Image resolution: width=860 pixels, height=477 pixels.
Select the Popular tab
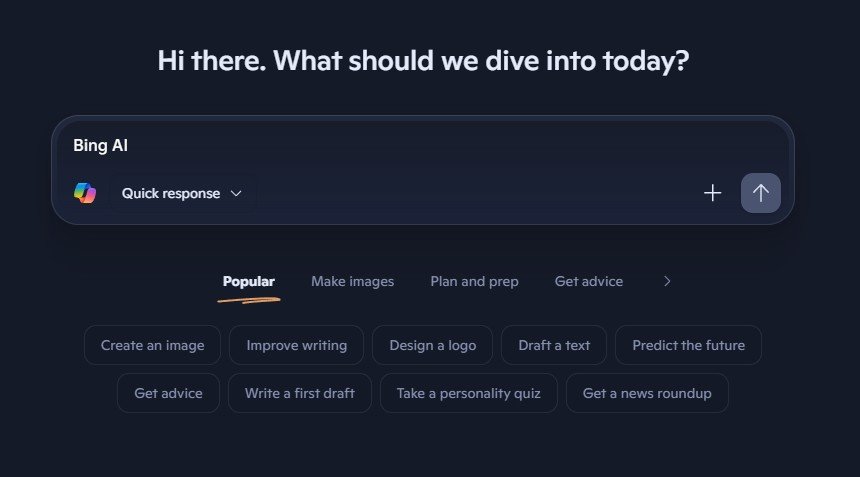[x=249, y=281]
